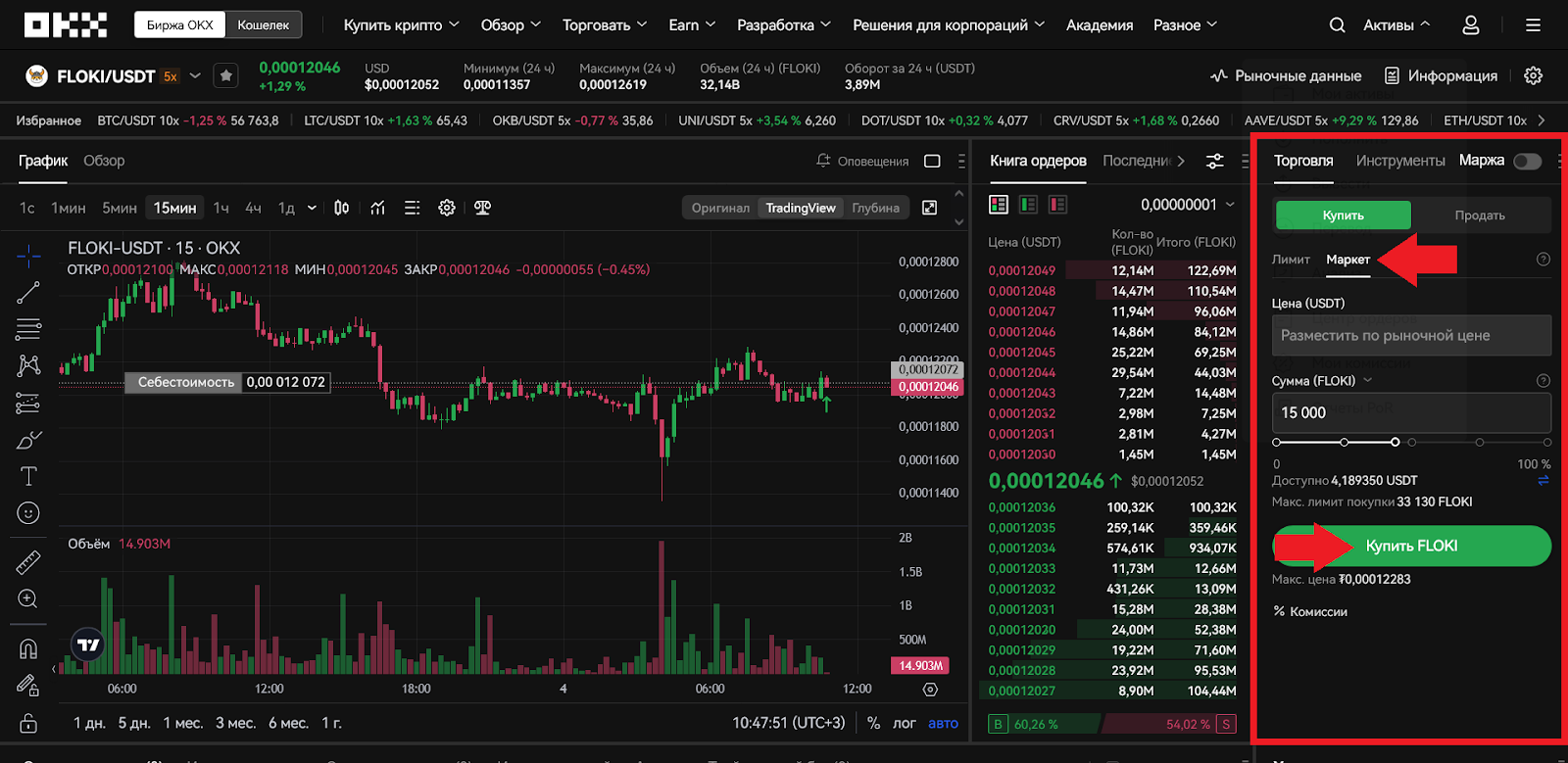Activate the zoom in tool
1568x763 pixels.
pyautogui.click(x=28, y=598)
